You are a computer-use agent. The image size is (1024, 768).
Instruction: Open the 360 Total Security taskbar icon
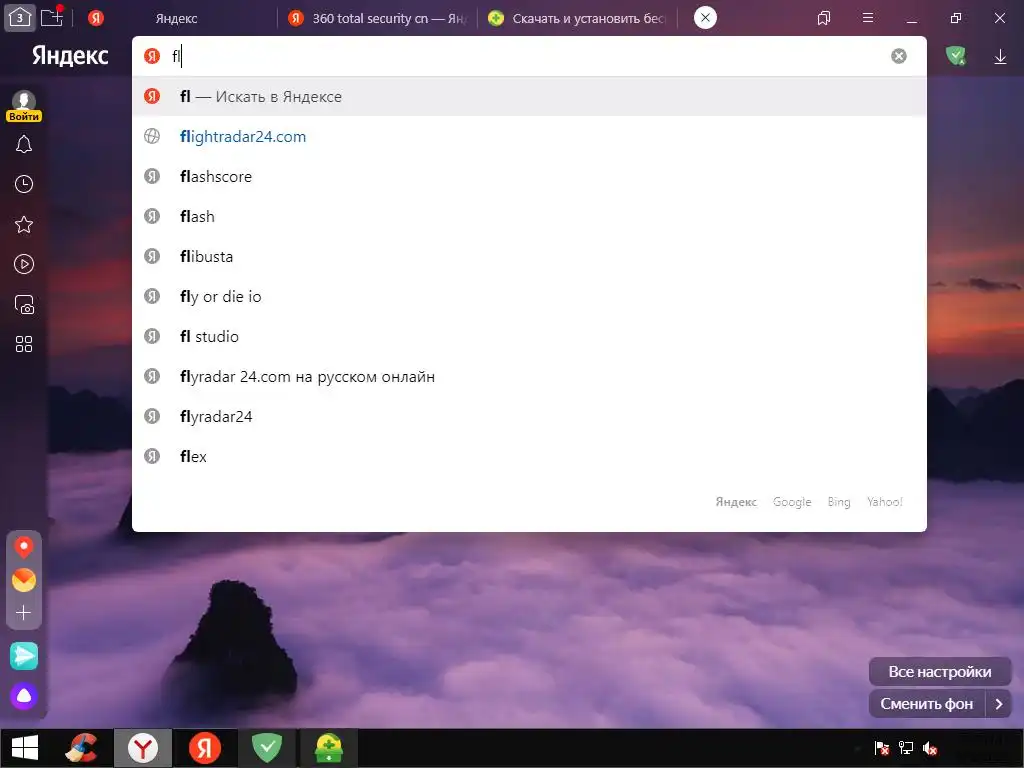click(x=328, y=748)
